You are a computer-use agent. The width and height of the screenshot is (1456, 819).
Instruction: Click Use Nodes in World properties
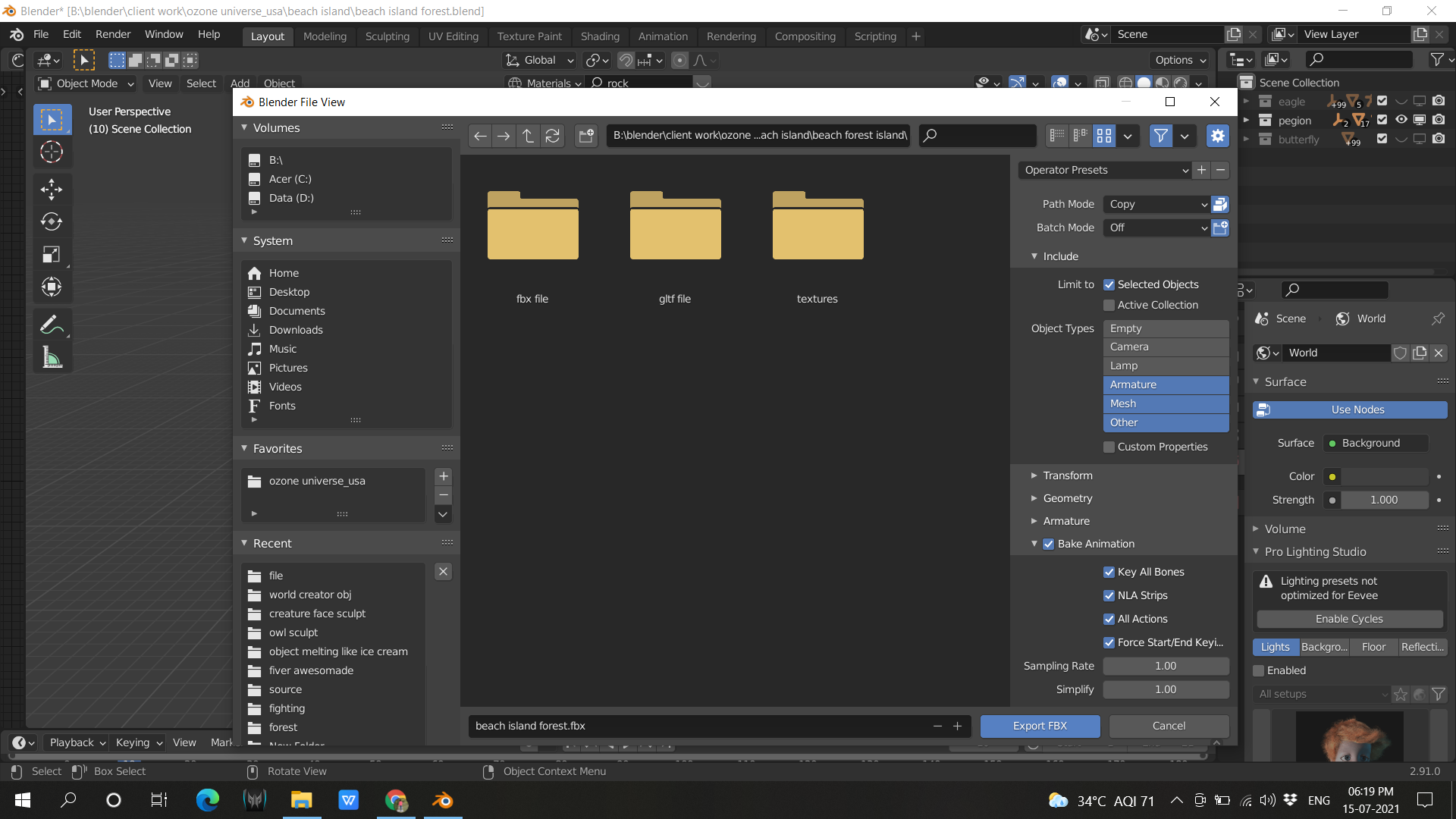click(1350, 409)
